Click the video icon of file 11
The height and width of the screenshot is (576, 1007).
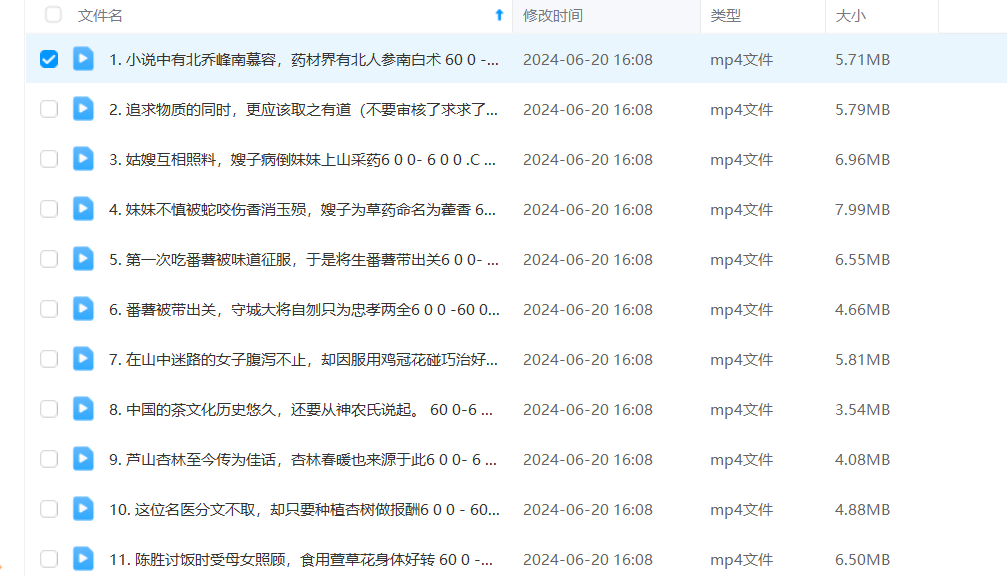click(83, 559)
